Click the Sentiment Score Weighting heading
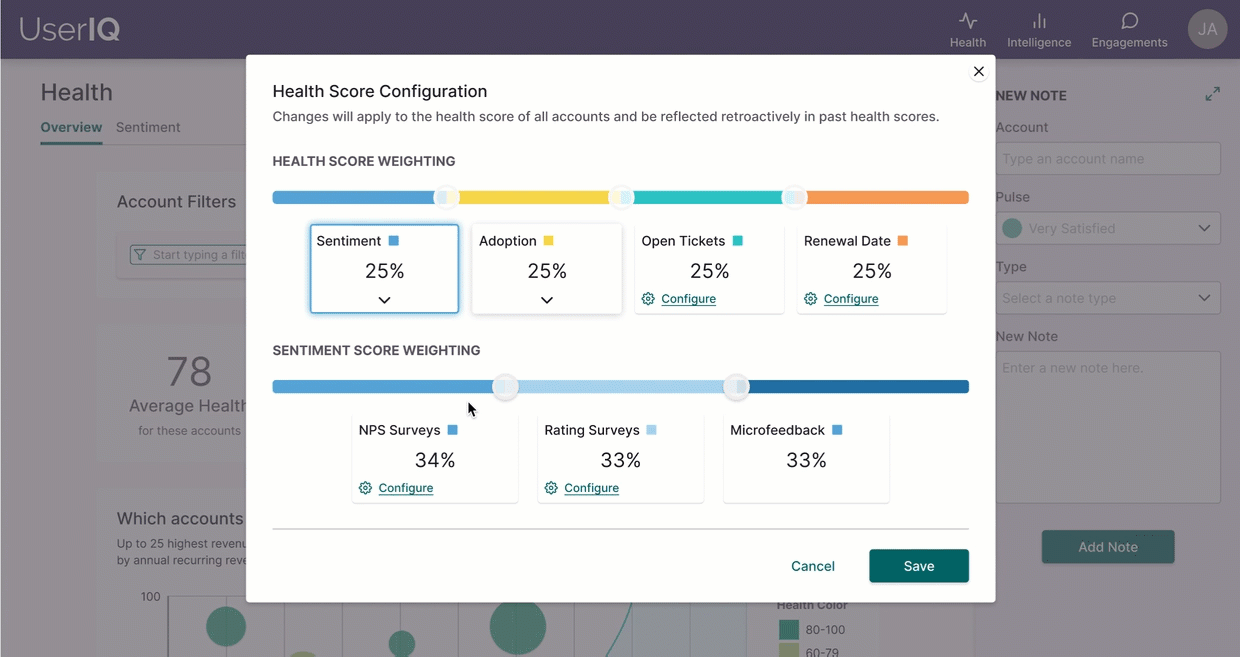The image size is (1240, 657). click(x=376, y=350)
